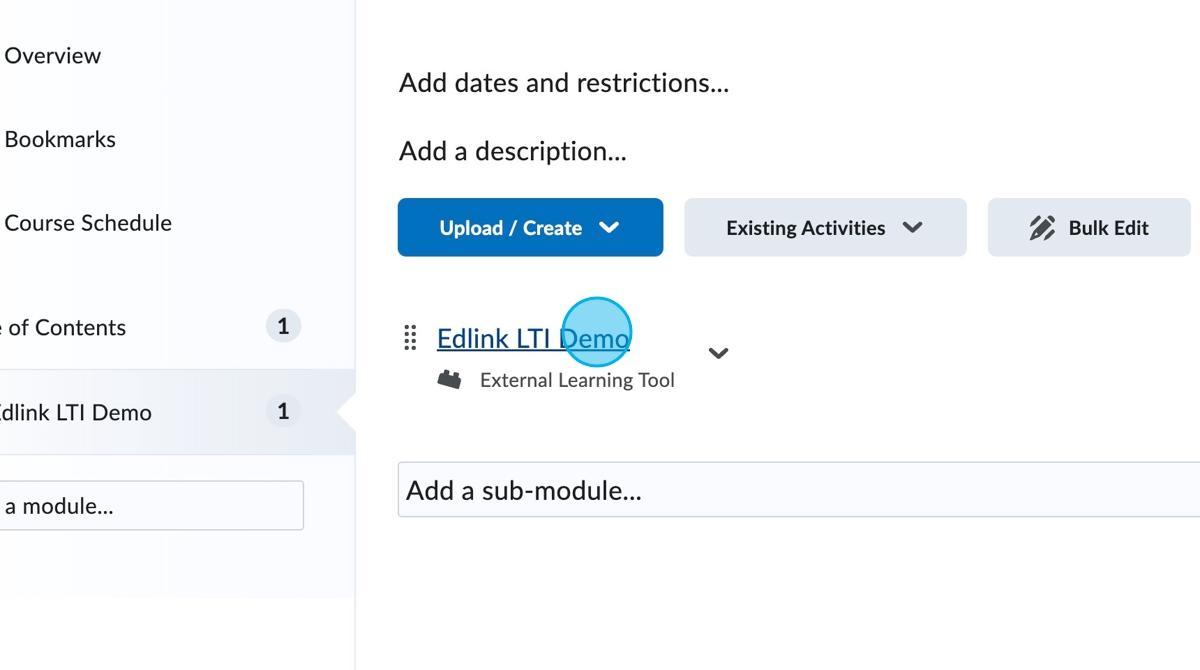Open the chevron menu next to Edlink LTI Demo
This screenshot has width=1200, height=670.
(718, 352)
